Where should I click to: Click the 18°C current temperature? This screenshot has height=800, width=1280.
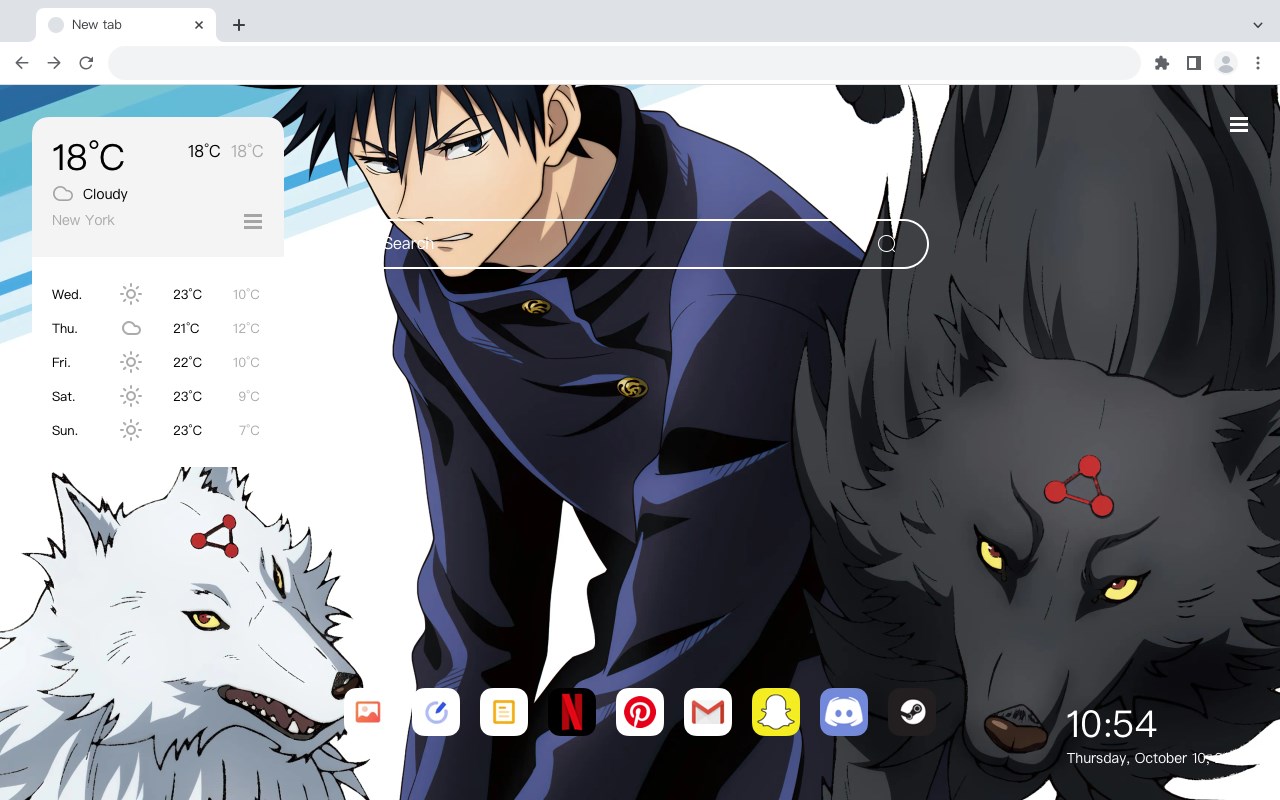coord(88,157)
